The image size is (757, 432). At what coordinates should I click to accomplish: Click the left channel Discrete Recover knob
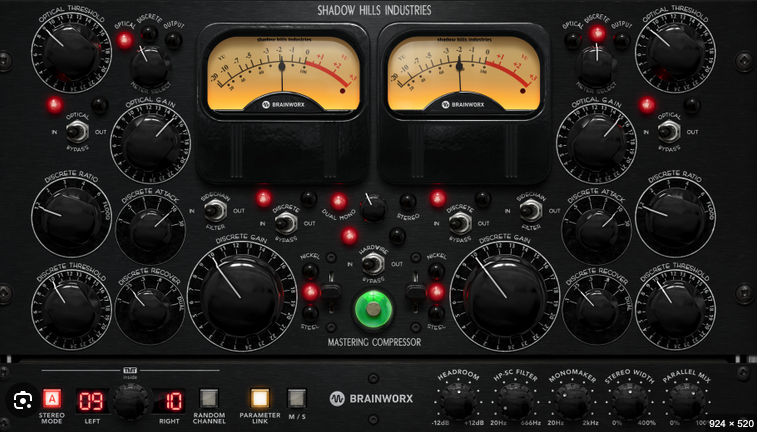point(150,309)
